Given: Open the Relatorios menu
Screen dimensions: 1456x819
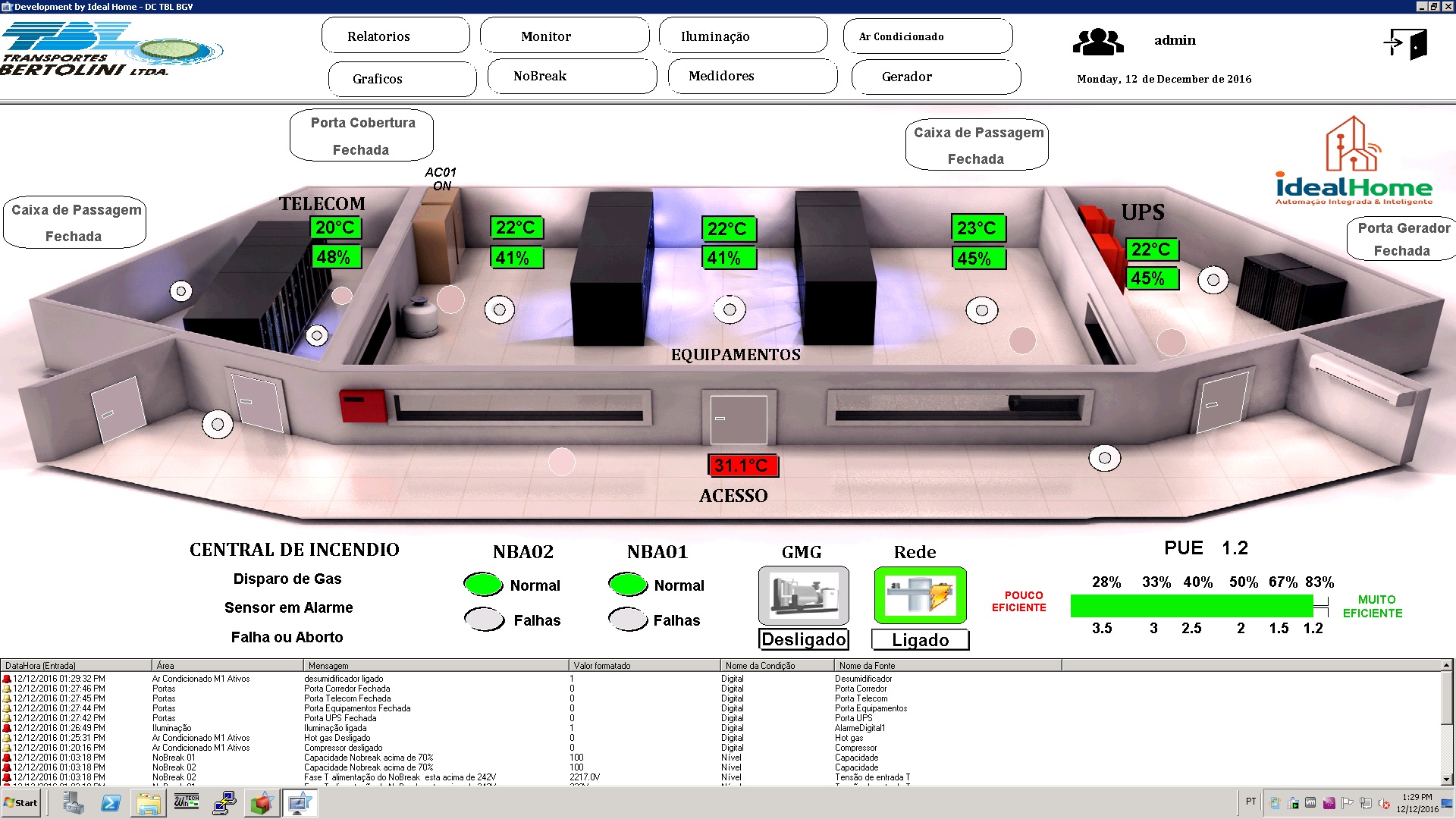Looking at the screenshot, I should click(396, 36).
